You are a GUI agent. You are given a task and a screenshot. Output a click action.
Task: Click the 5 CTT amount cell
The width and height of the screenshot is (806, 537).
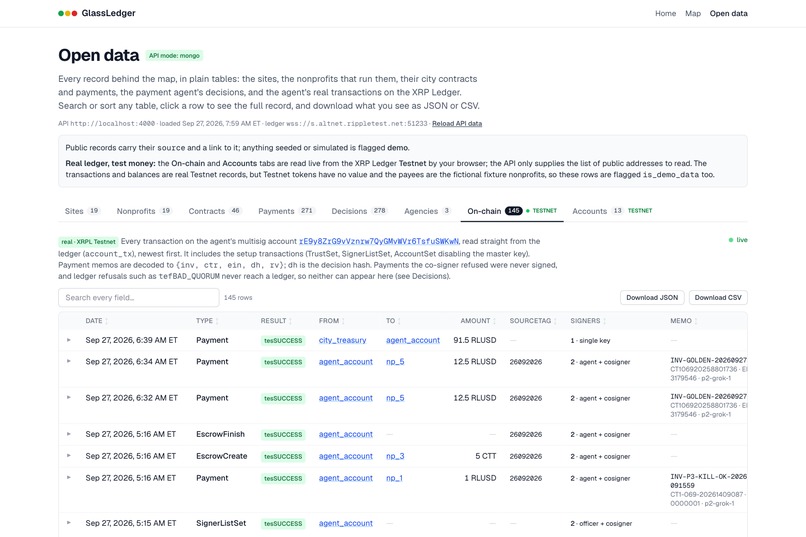486,456
